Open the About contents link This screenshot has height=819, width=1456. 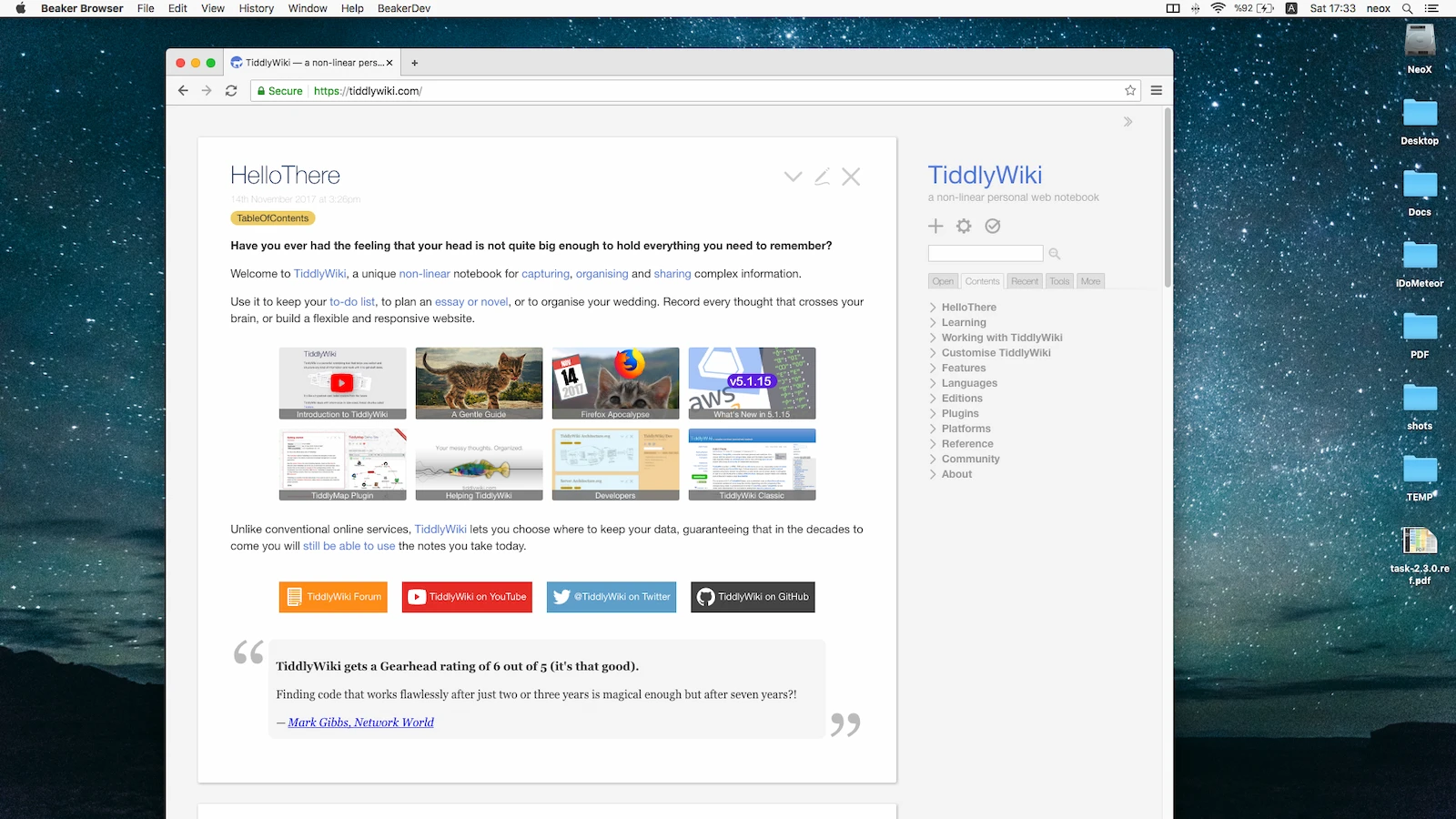[x=956, y=474]
